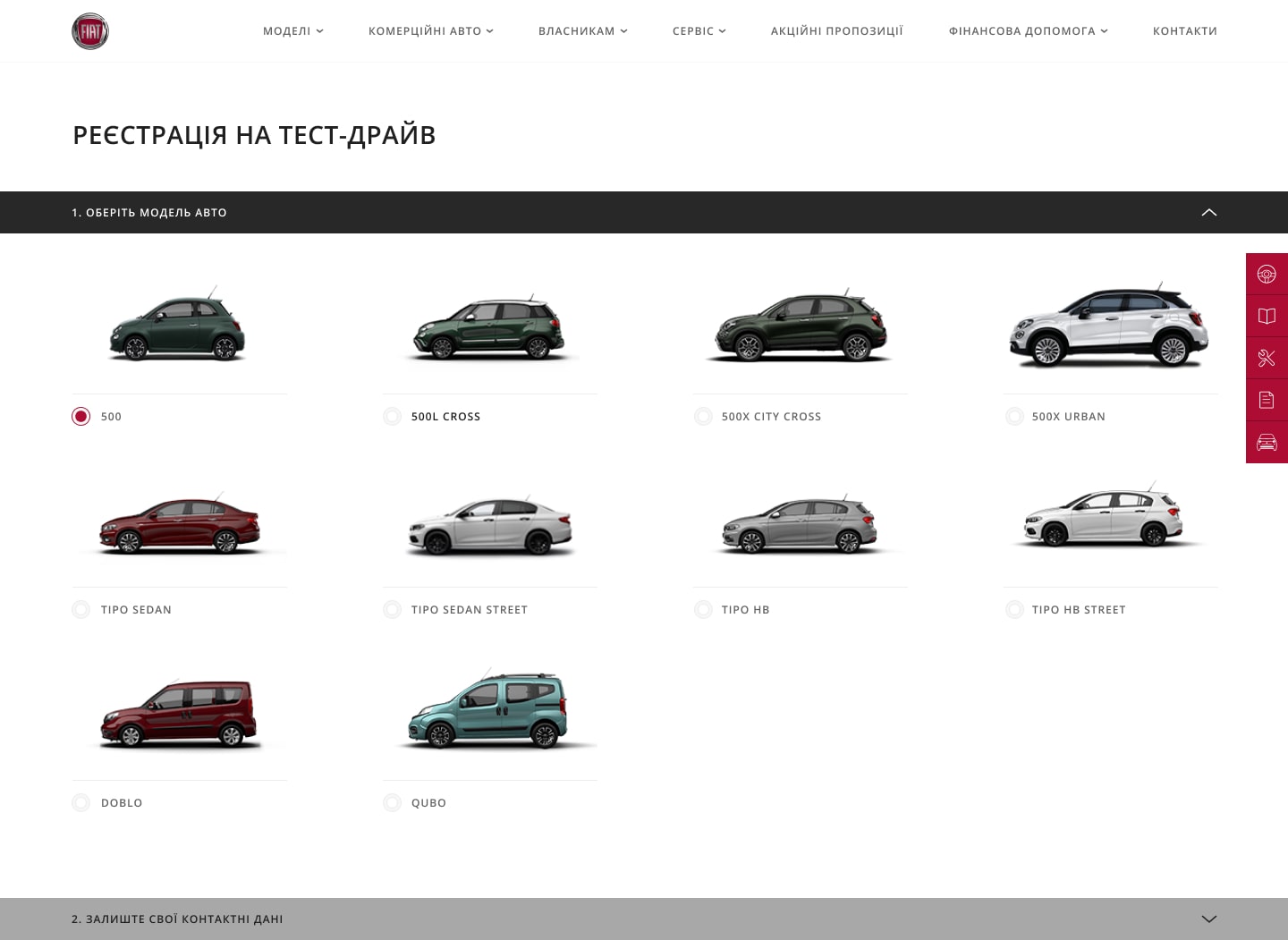1288x940 pixels.
Task: Select the Tipo Sedan radio button
Action: [x=81, y=610]
